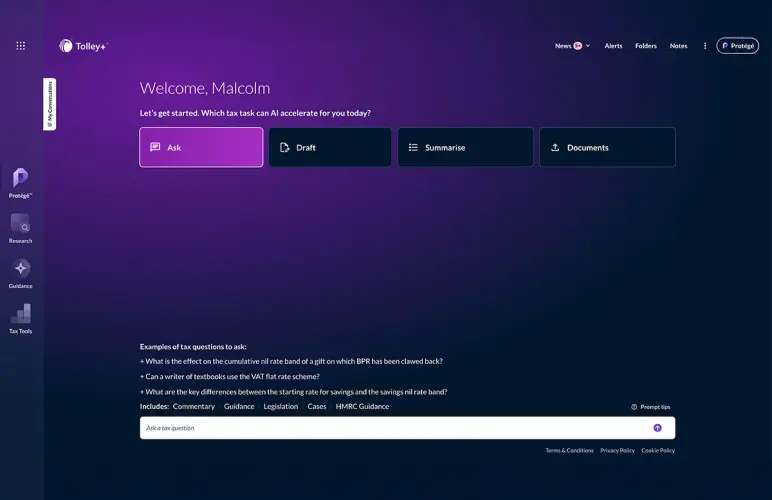
Task: Open Research in the left sidebar
Action: coord(21,227)
